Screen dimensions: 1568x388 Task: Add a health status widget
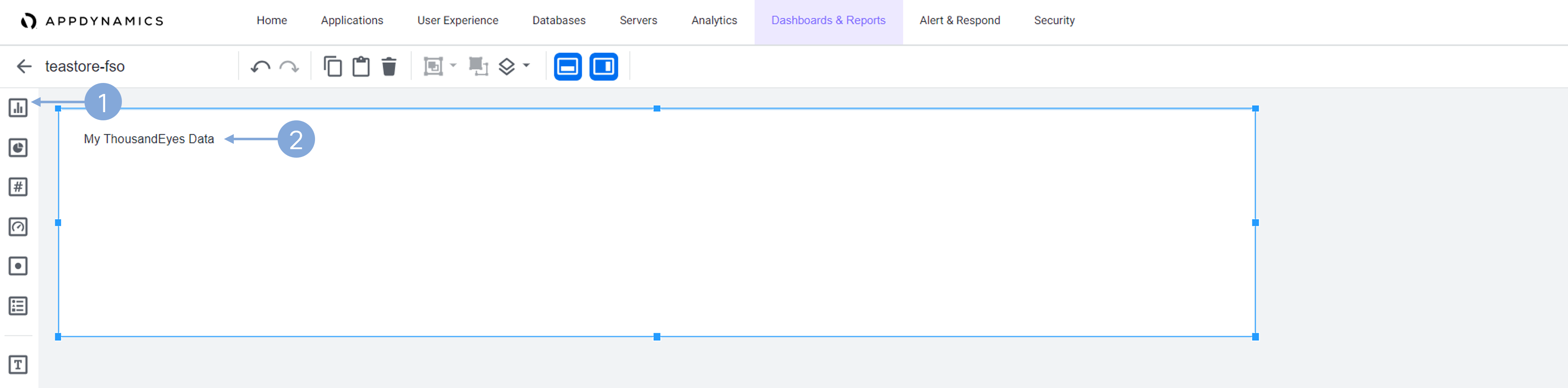pyautogui.click(x=18, y=266)
